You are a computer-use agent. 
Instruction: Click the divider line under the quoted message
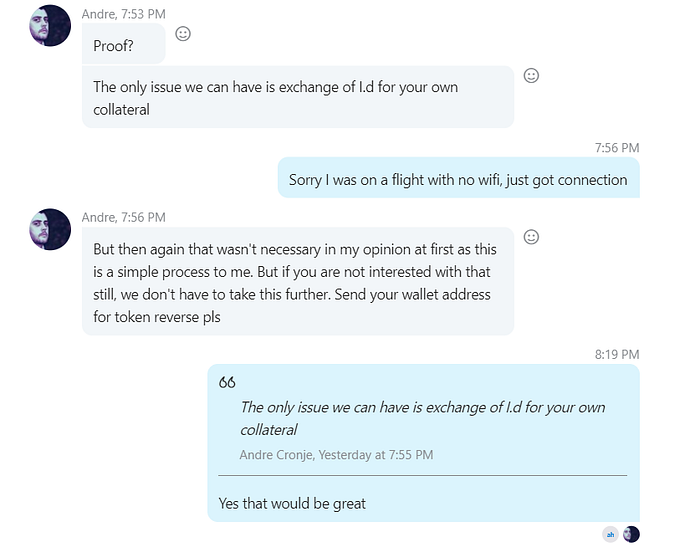[x=422, y=476]
